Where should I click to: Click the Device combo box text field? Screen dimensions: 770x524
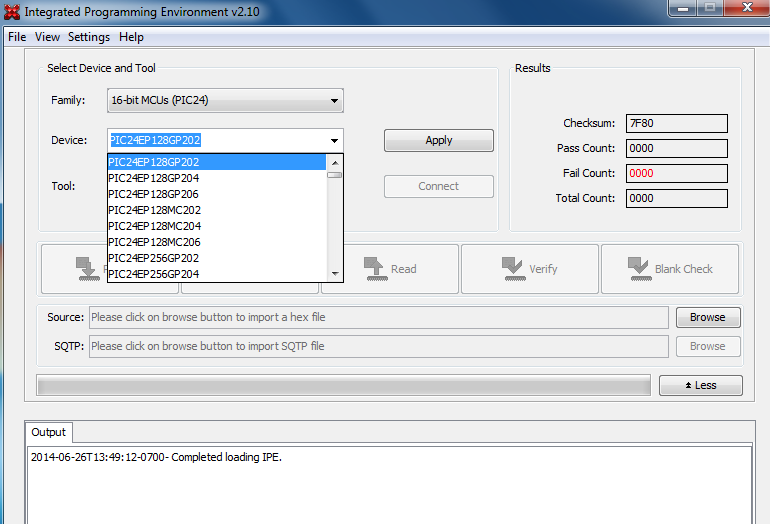click(x=217, y=140)
